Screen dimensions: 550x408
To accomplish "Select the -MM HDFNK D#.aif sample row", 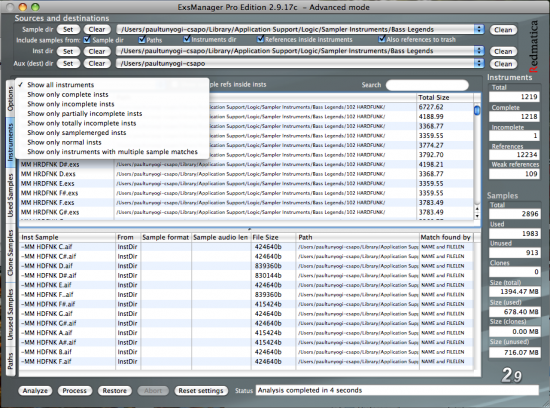I will 246,275.
